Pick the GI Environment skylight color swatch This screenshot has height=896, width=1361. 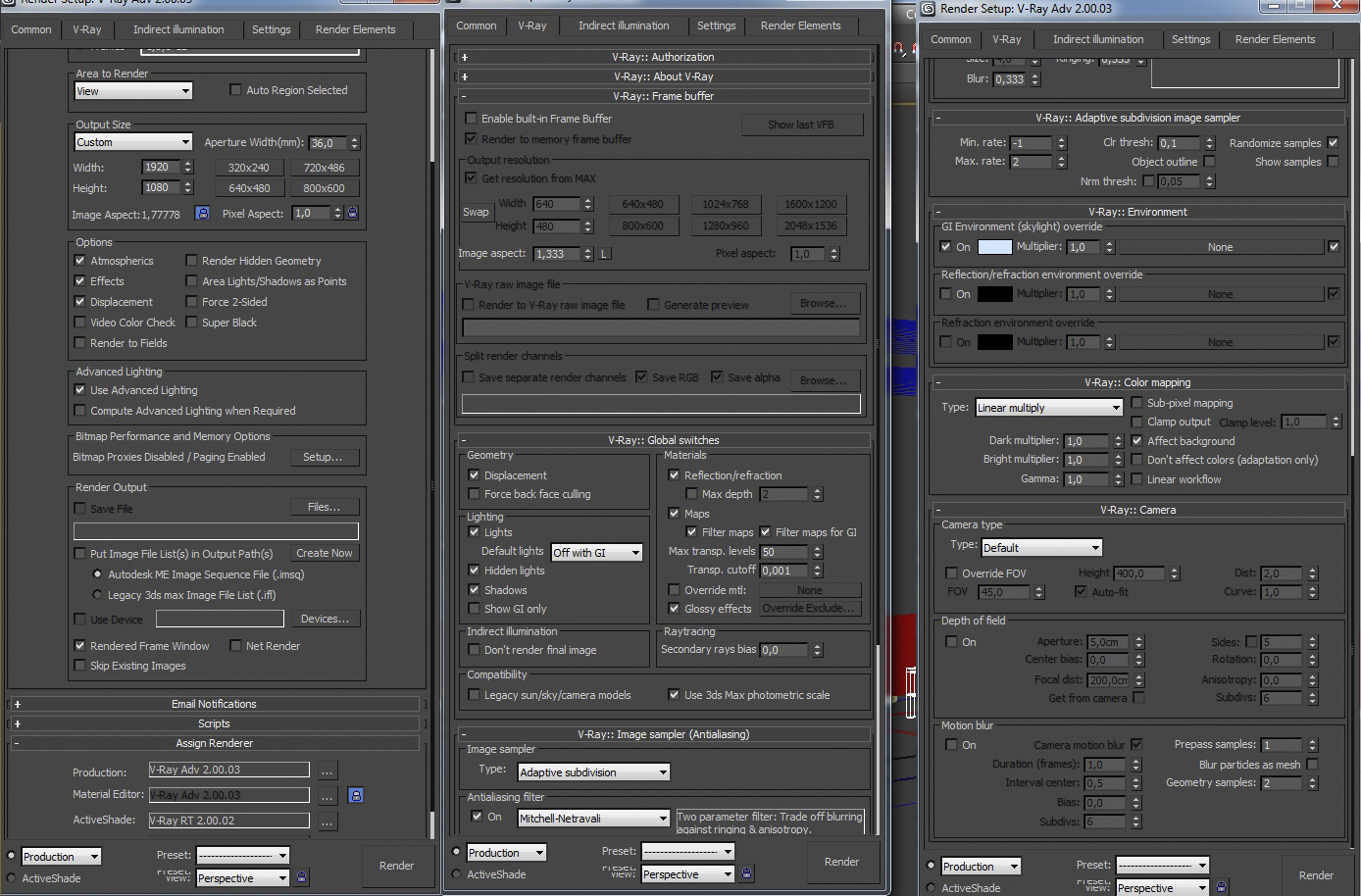(994, 247)
